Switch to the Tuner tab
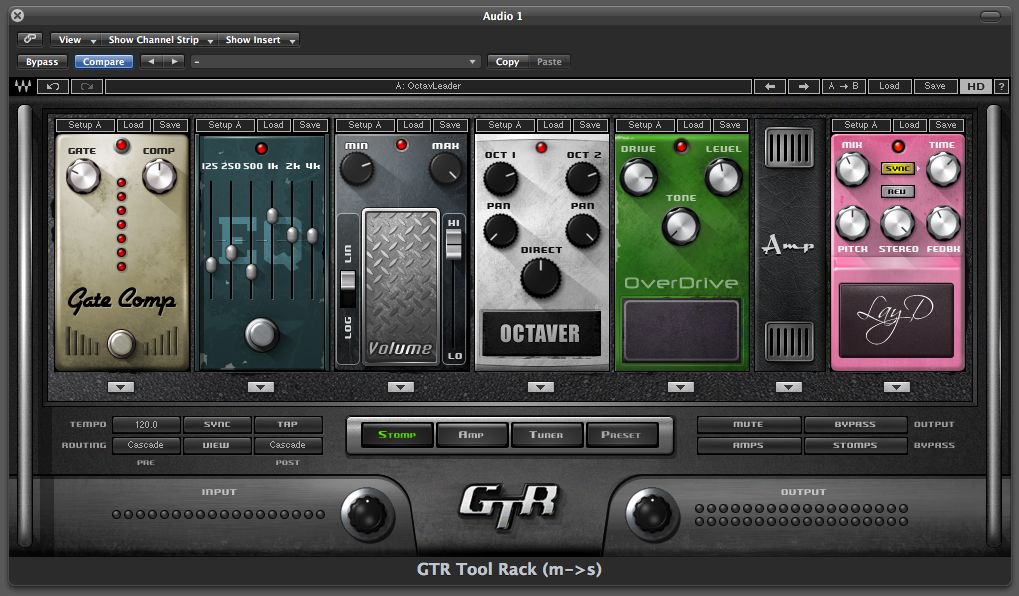 [x=546, y=435]
